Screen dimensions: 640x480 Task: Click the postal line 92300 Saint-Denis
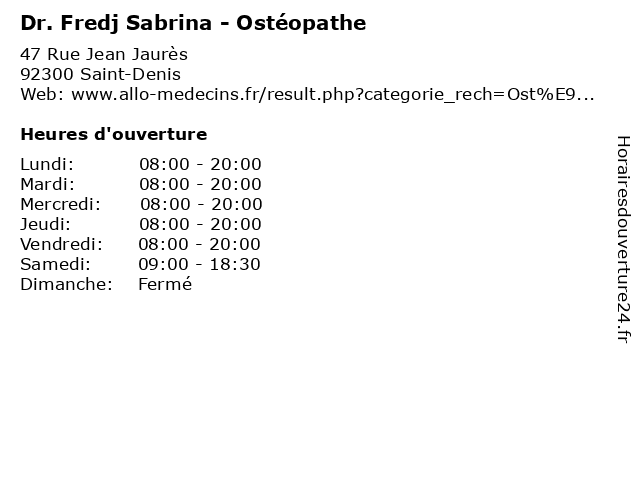point(100,74)
